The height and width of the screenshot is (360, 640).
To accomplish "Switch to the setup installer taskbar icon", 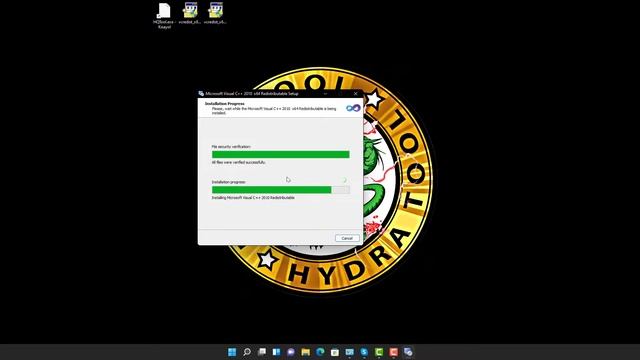I will click(x=408, y=352).
